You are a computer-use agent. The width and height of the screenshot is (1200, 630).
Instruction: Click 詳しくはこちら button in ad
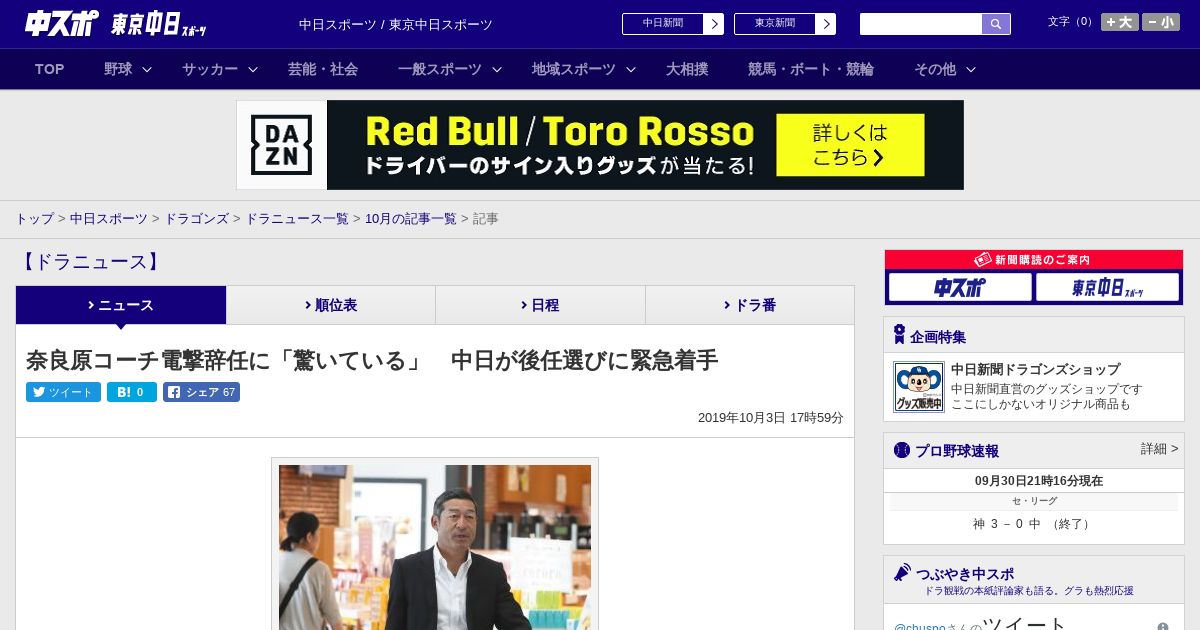click(x=850, y=145)
